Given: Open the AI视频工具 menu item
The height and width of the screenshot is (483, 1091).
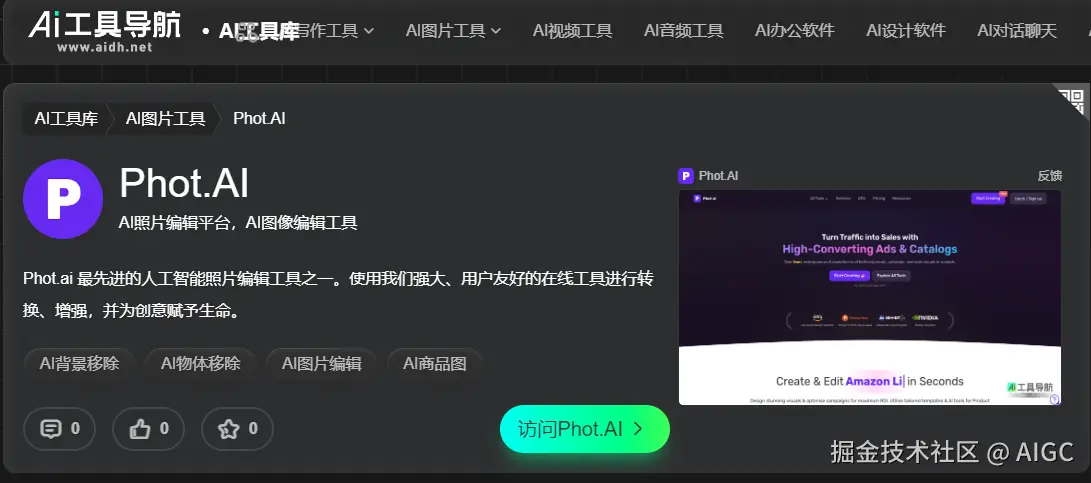Looking at the screenshot, I should pos(573,31).
